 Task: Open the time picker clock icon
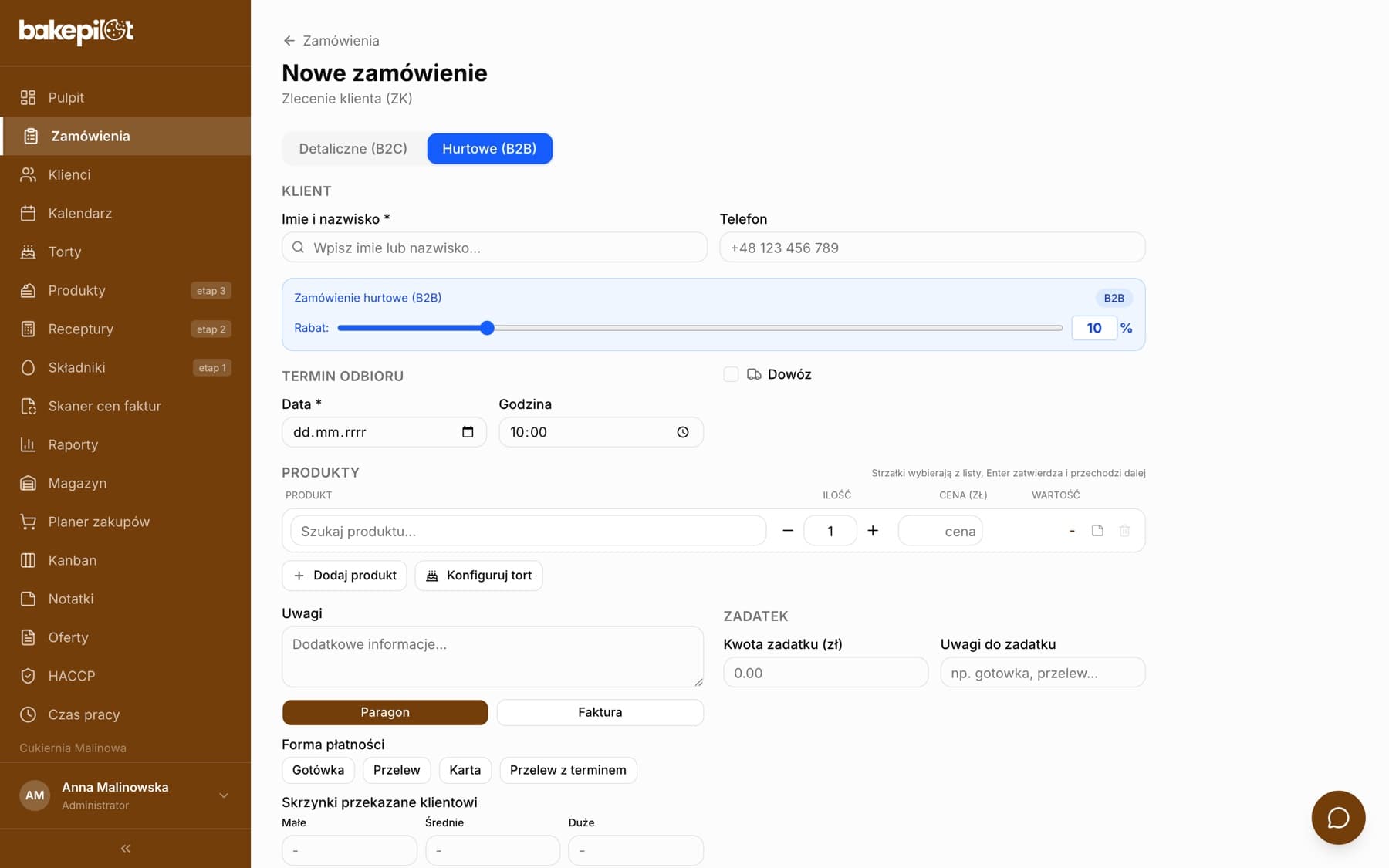click(x=683, y=432)
